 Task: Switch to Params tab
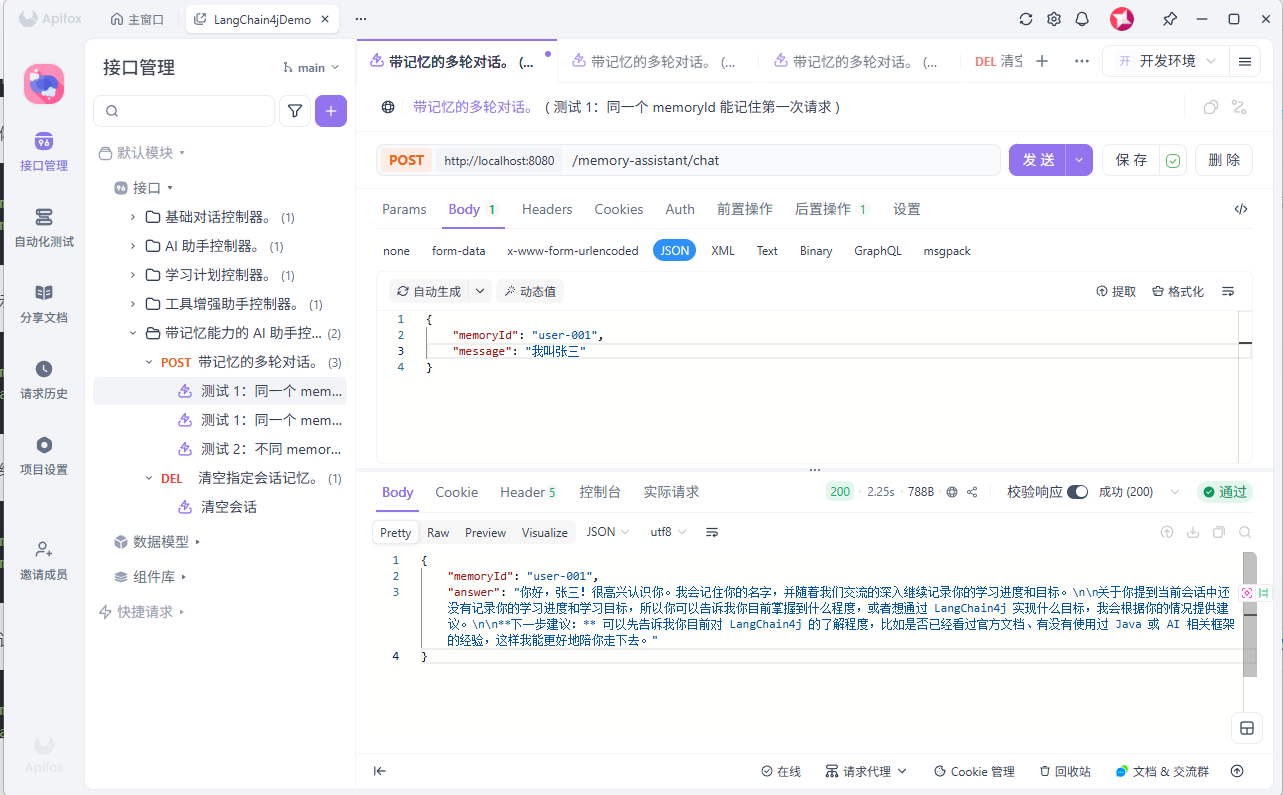click(x=404, y=209)
